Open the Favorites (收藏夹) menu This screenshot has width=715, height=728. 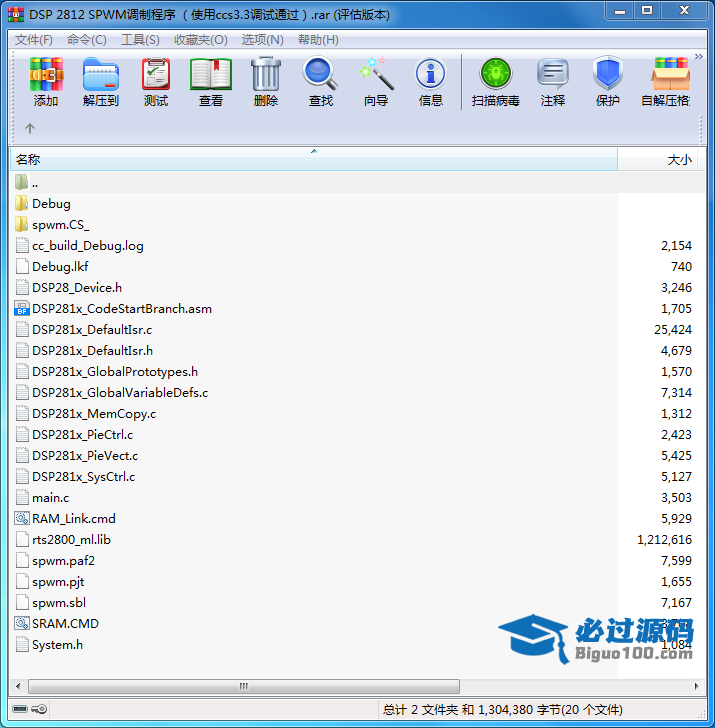201,40
